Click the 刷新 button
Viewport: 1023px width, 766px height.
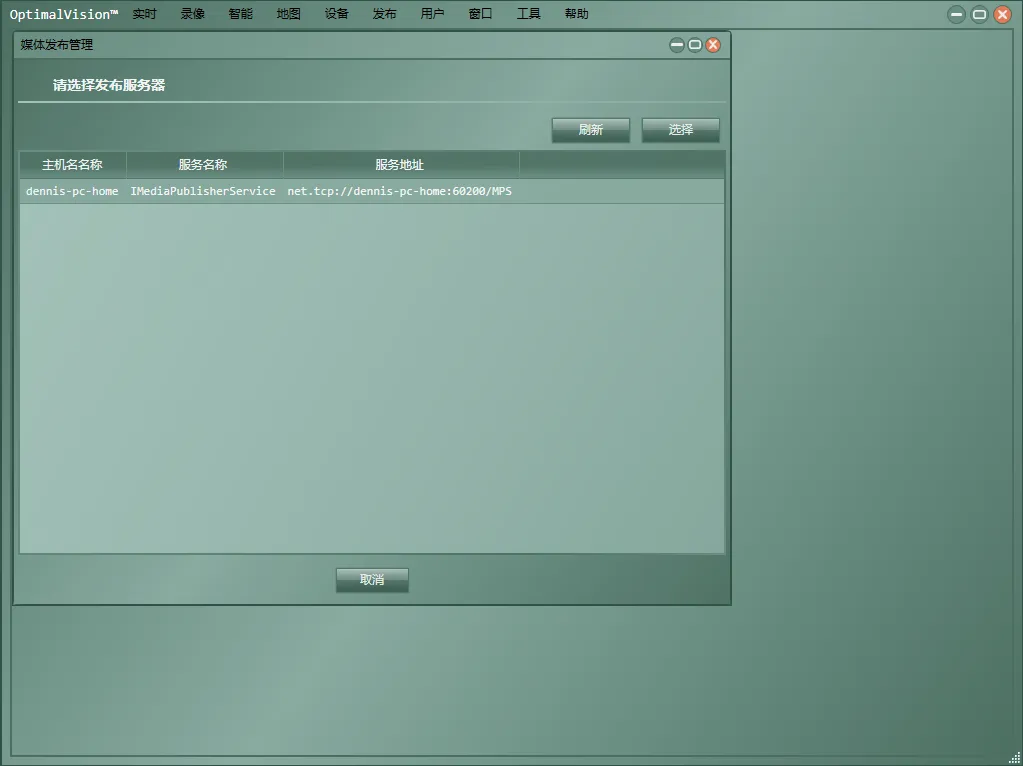click(590, 130)
